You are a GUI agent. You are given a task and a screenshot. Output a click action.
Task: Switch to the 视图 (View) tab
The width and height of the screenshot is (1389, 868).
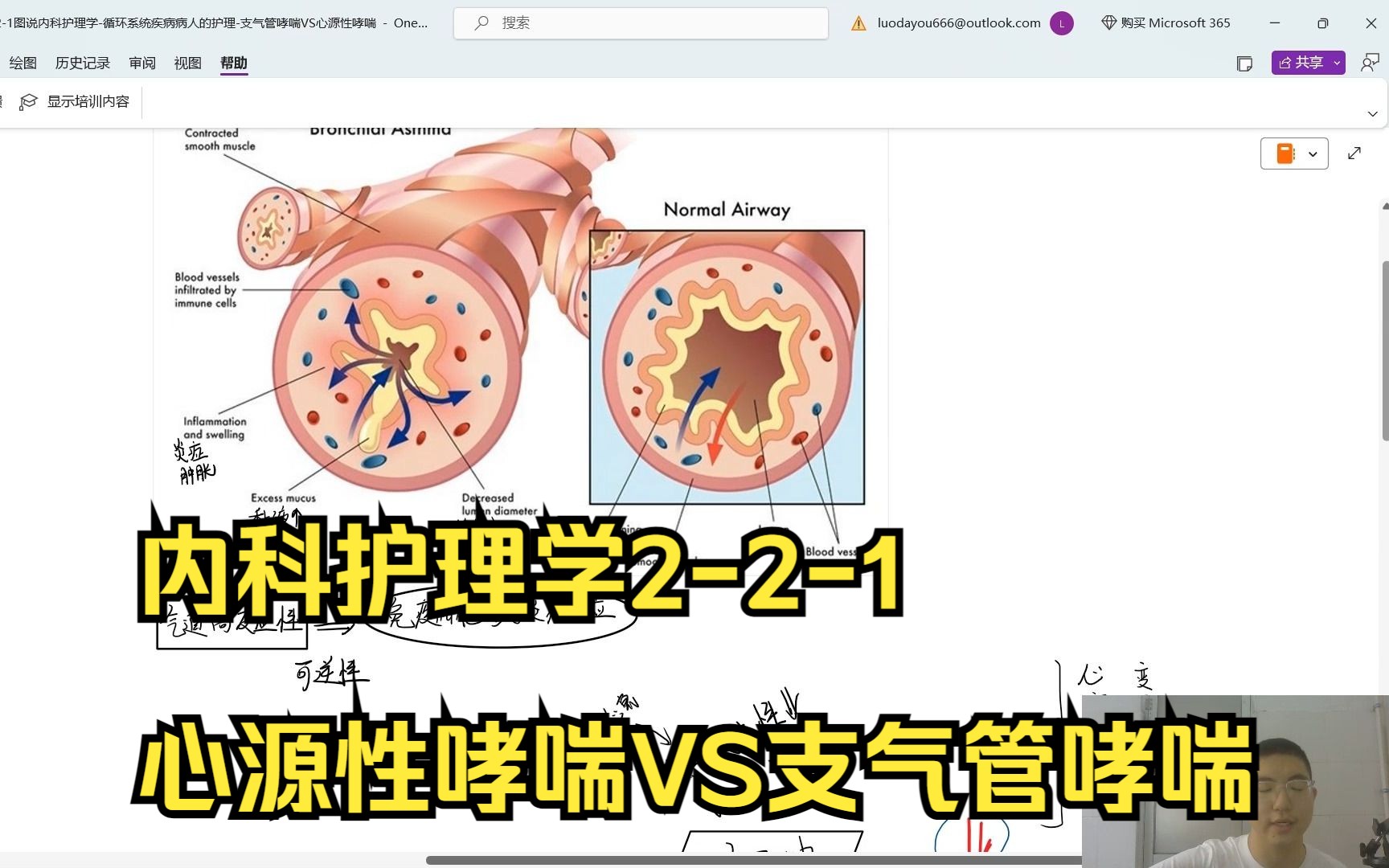tap(188, 63)
